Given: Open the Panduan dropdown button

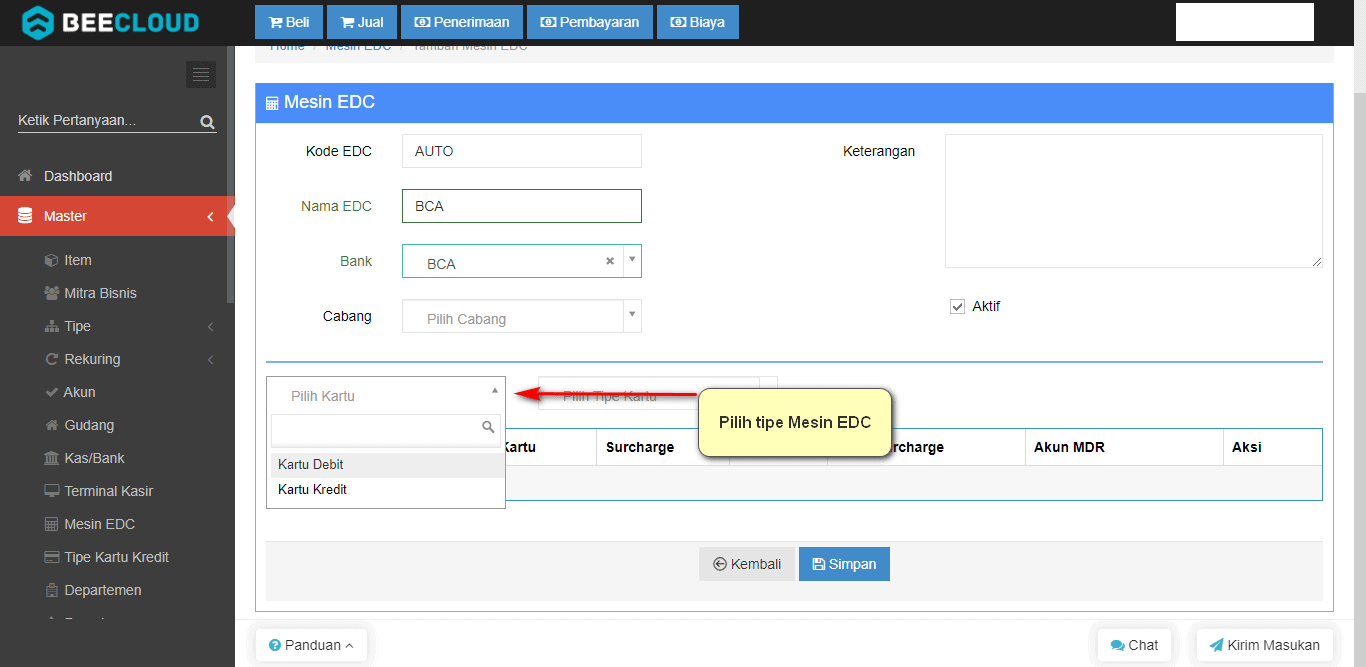Looking at the screenshot, I should pyautogui.click(x=311, y=645).
